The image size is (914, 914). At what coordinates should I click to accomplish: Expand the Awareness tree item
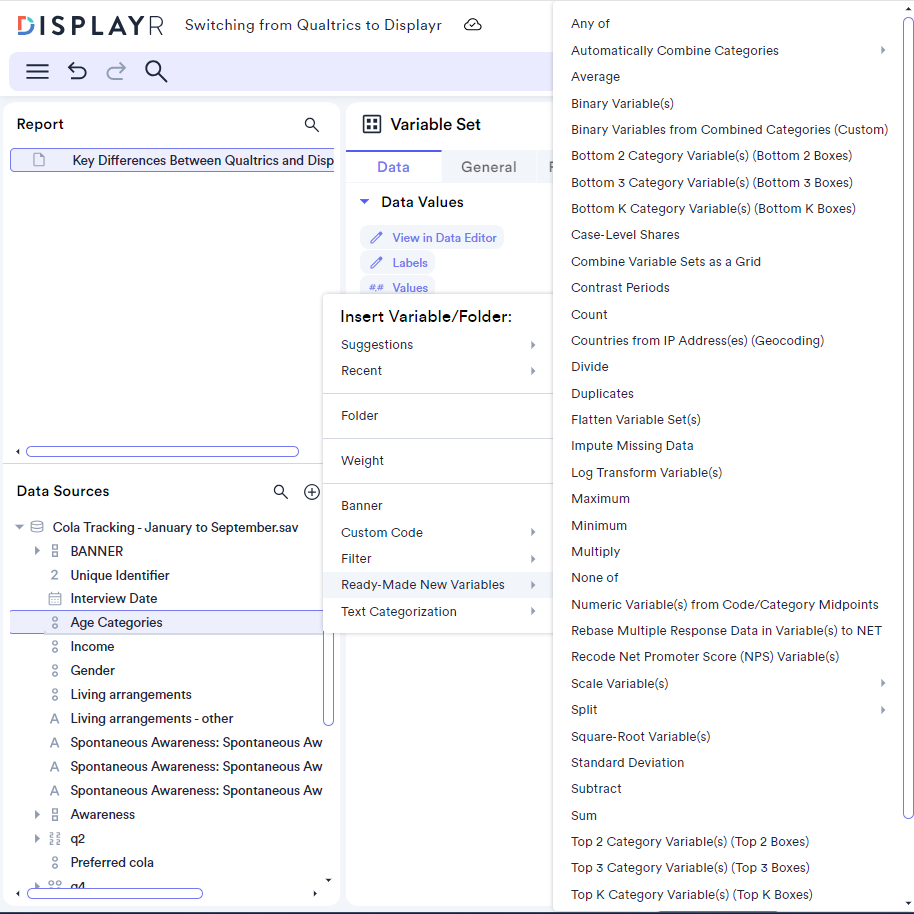pyautogui.click(x=38, y=814)
